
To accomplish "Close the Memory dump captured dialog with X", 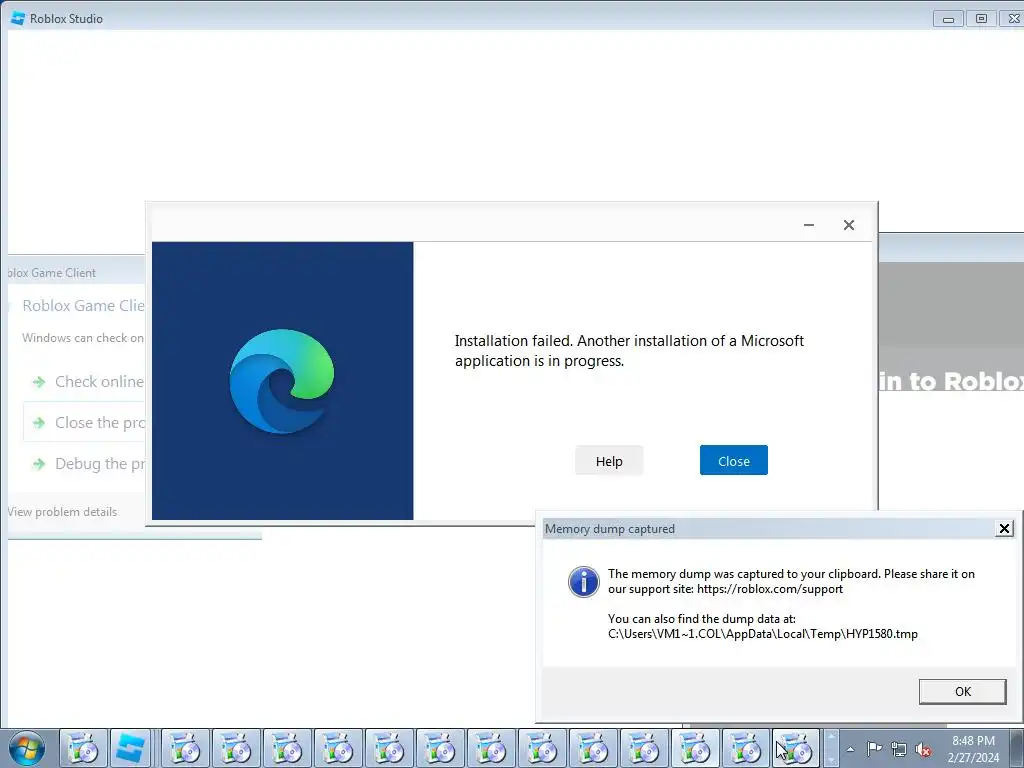I will pos(1004,528).
